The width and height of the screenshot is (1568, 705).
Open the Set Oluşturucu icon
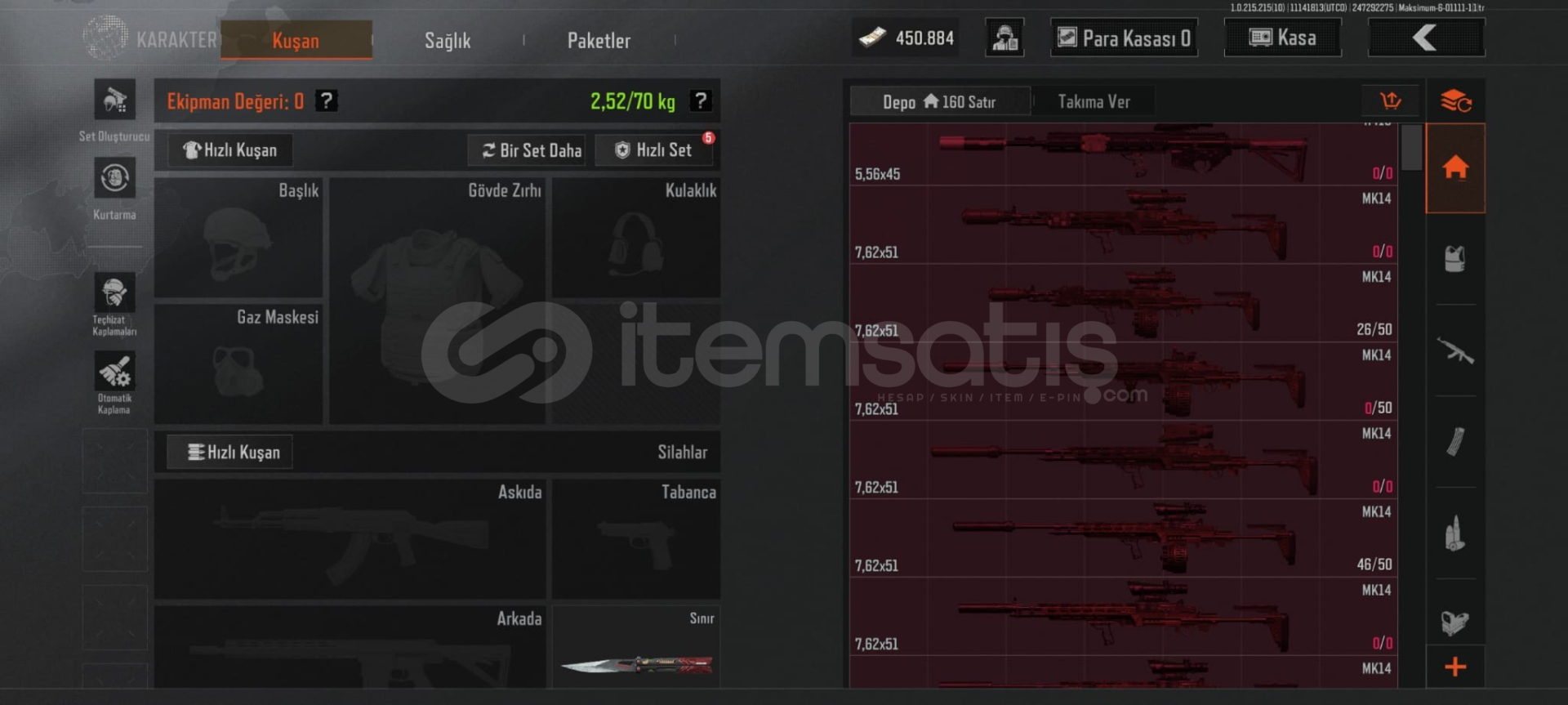pos(114,100)
